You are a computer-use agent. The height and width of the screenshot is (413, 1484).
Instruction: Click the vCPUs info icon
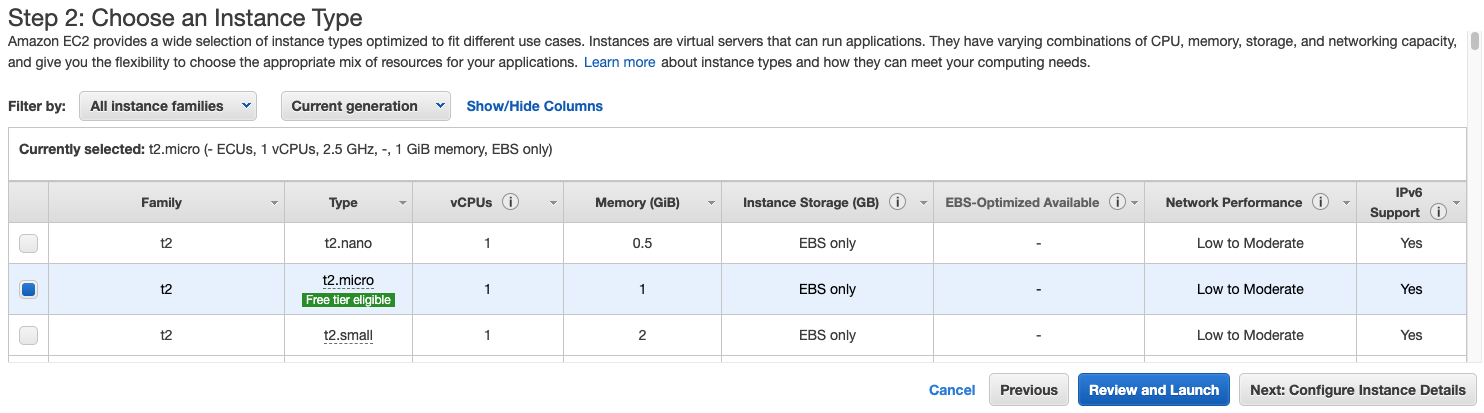[510, 202]
